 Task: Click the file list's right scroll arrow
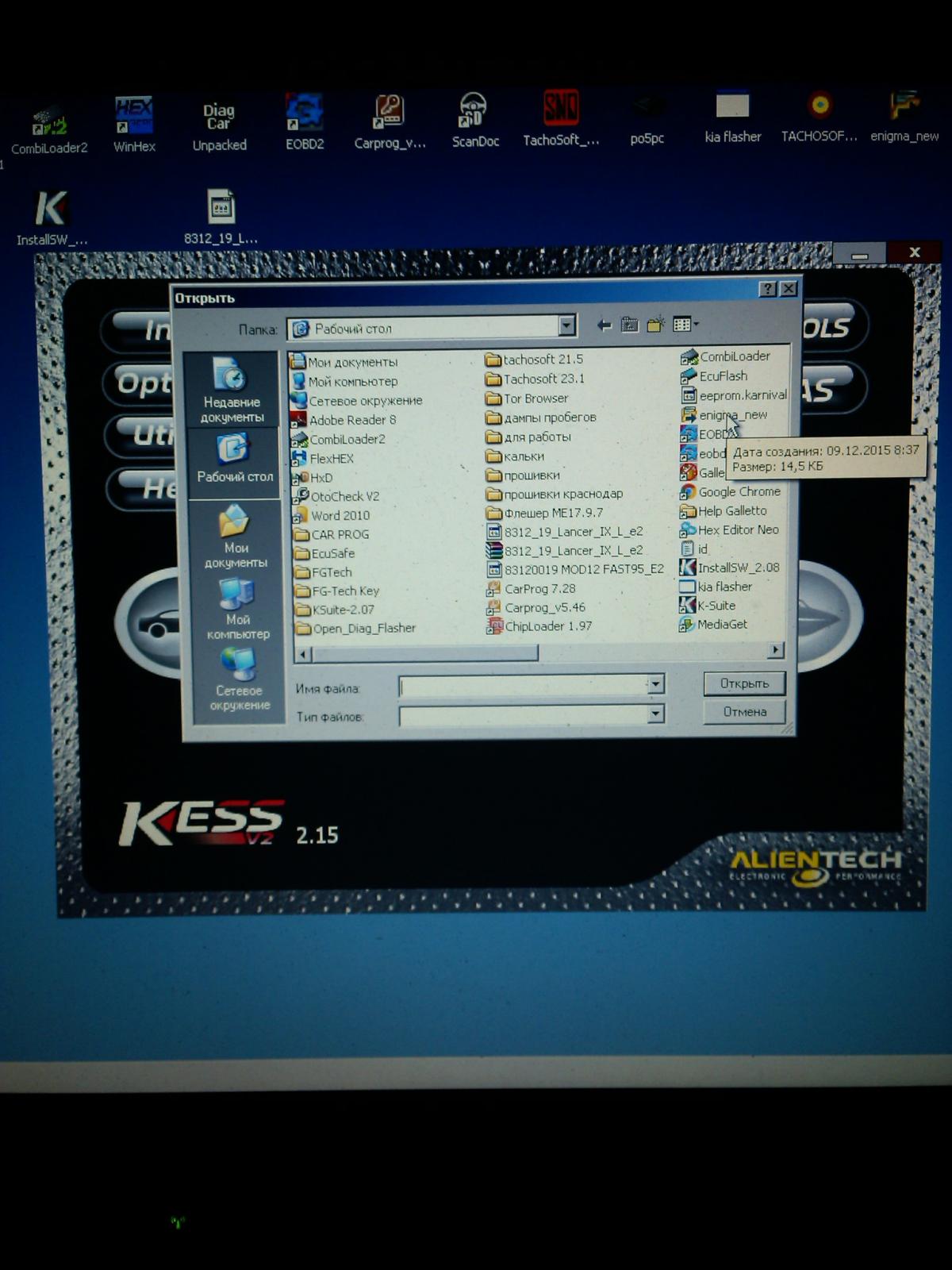(775, 651)
